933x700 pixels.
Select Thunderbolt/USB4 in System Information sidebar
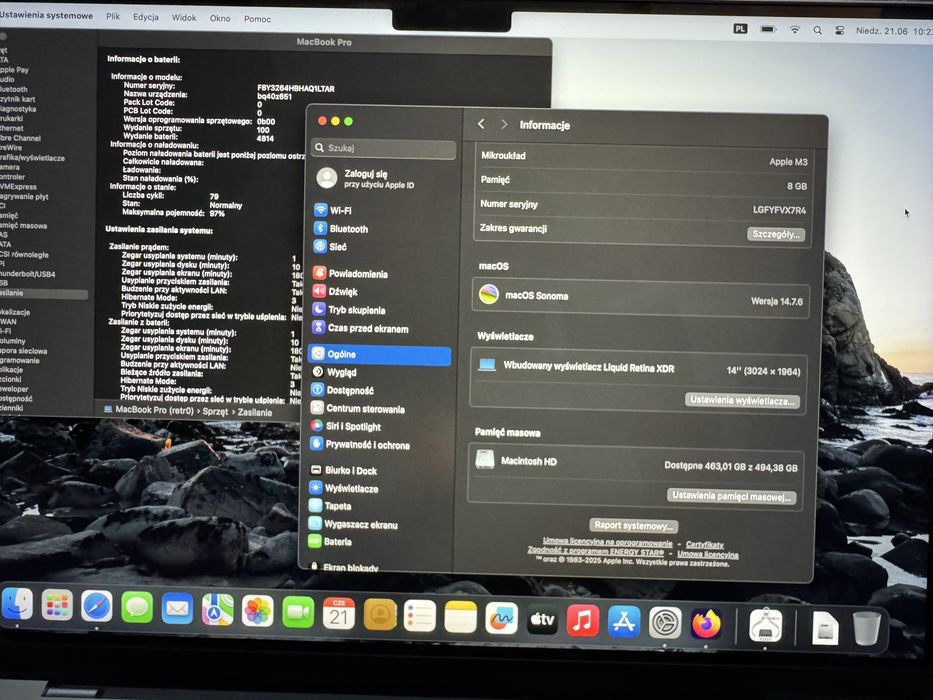click(x=28, y=274)
